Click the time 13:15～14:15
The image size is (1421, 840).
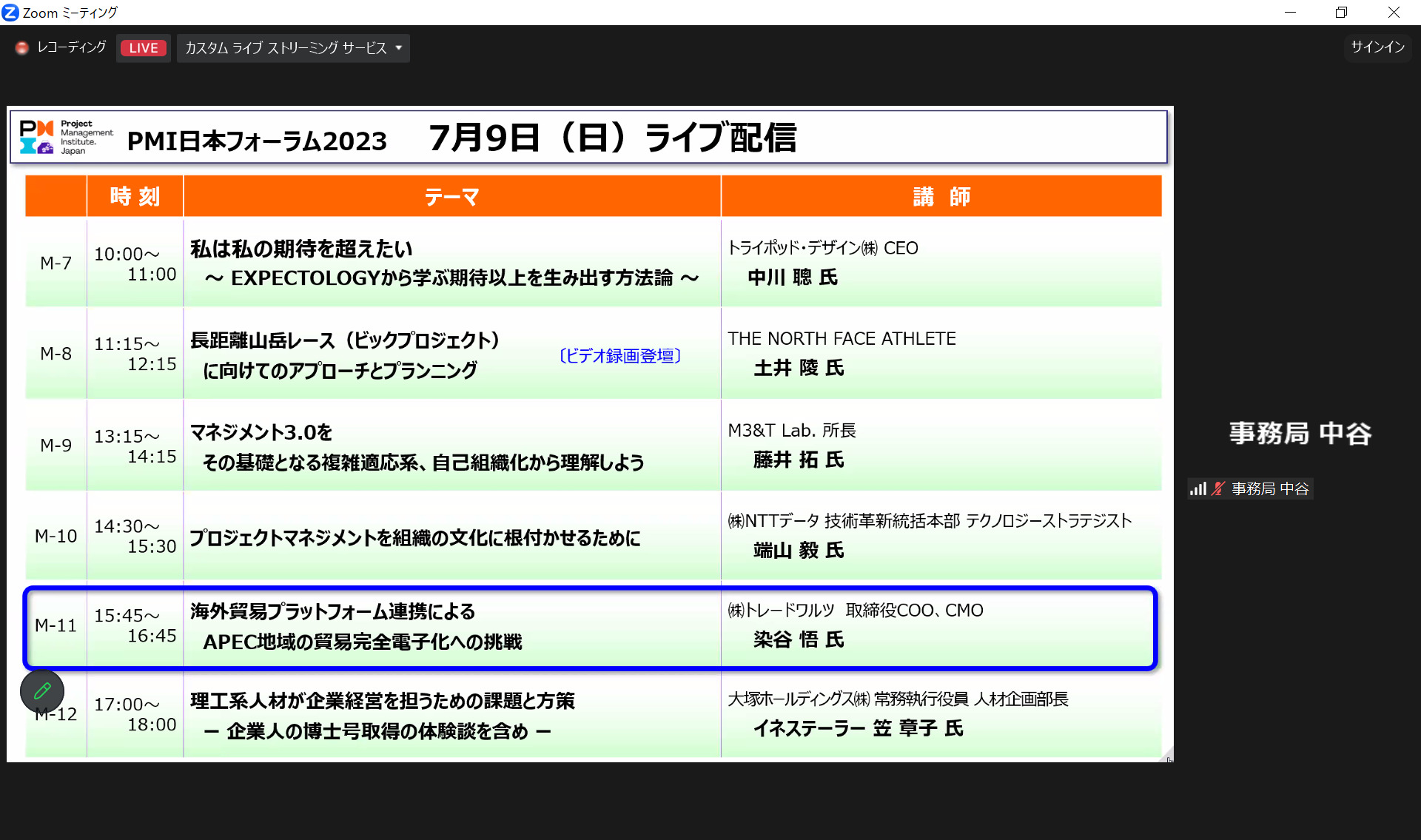click(x=135, y=446)
